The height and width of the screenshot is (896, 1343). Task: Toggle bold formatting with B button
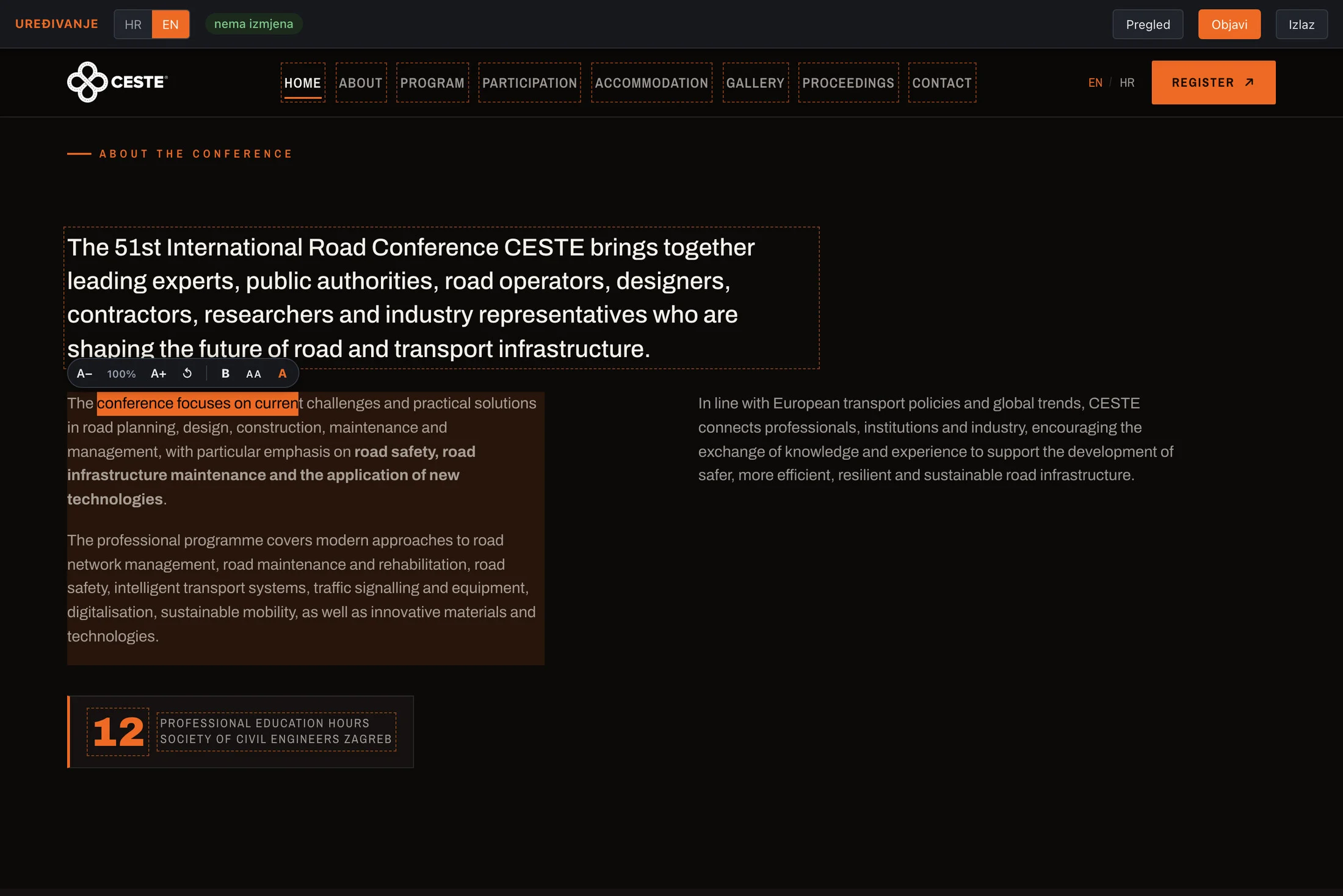pos(225,374)
